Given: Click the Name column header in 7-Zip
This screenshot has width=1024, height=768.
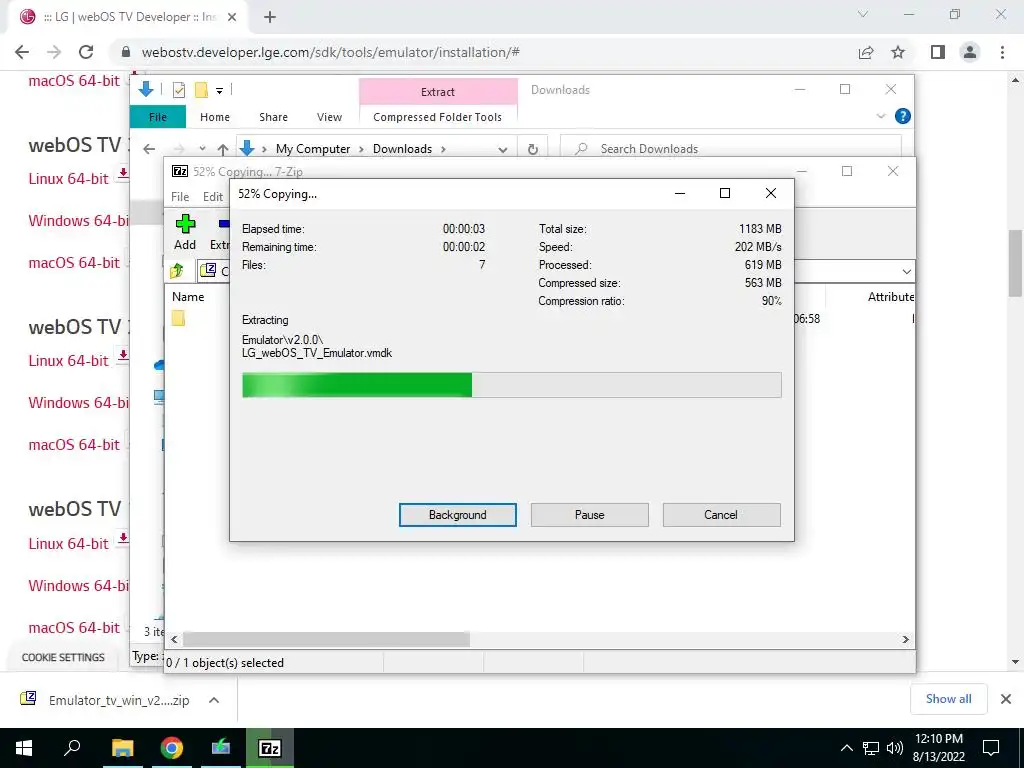Looking at the screenshot, I should [x=188, y=296].
